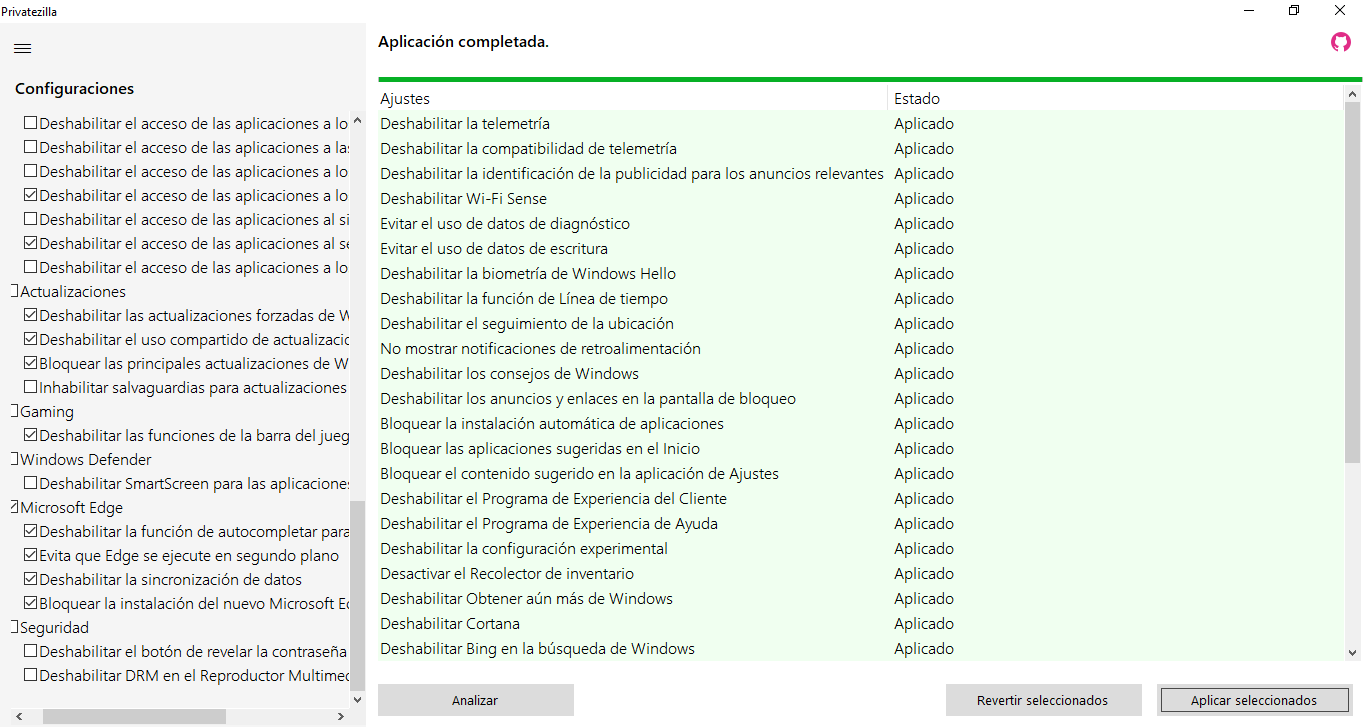Click the Estado column header
This screenshot has height=727, width=1363.
pyautogui.click(x=1110, y=98)
